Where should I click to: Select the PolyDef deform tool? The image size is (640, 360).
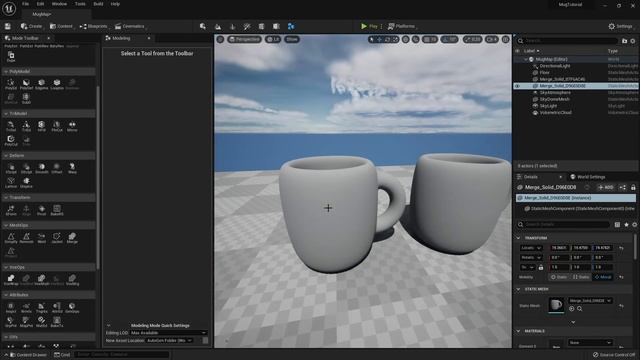[x=26, y=84]
